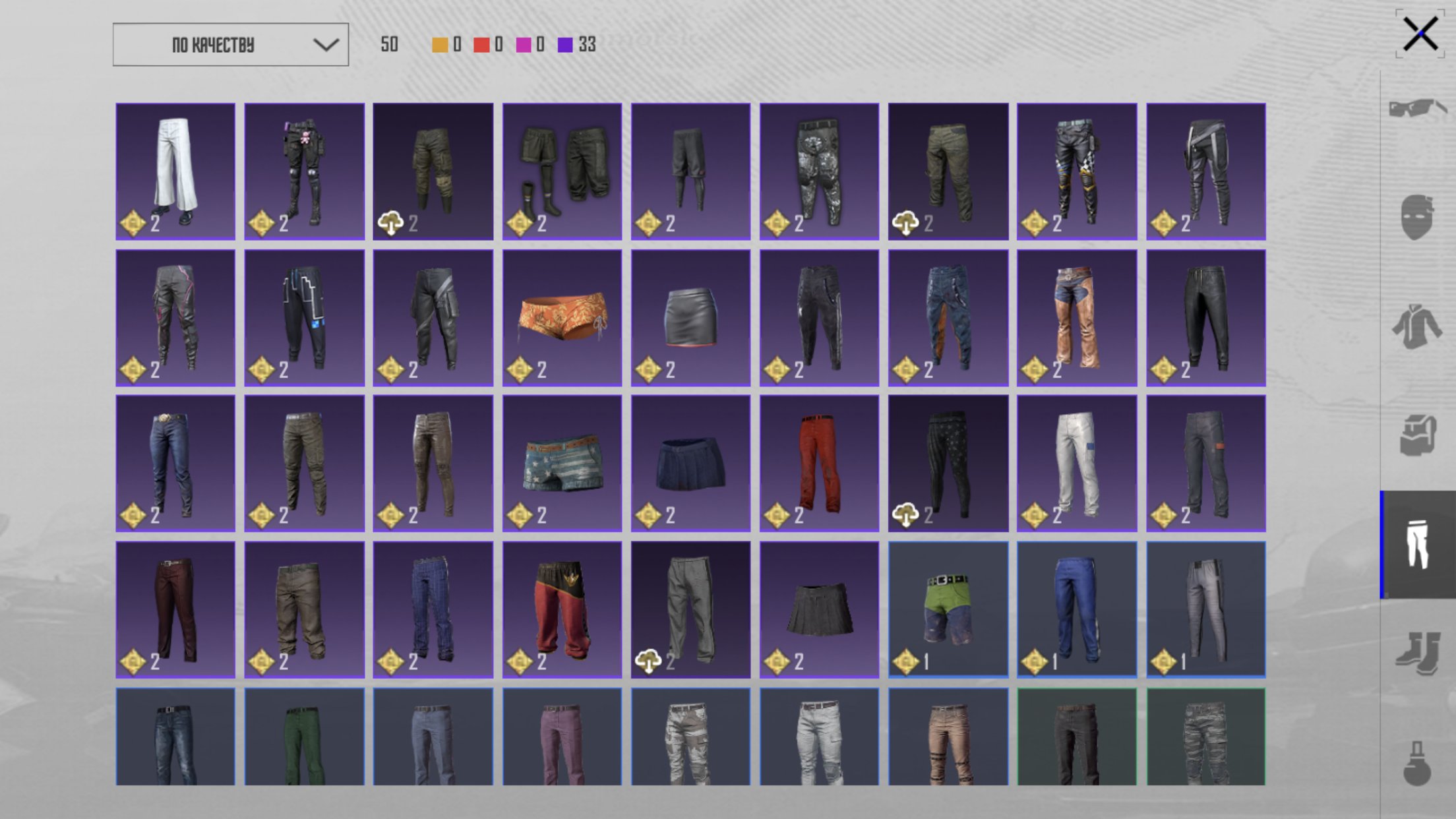The width and height of the screenshot is (1456, 819).
Task: Open the backpack category in sidebar
Action: [1417, 435]
